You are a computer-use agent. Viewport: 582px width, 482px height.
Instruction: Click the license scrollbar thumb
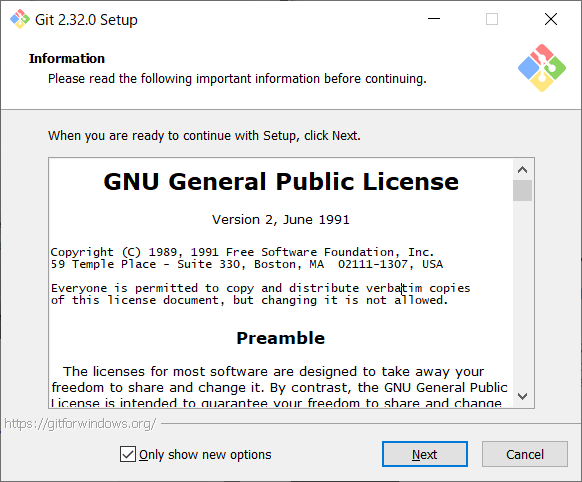tap(522, 190)
